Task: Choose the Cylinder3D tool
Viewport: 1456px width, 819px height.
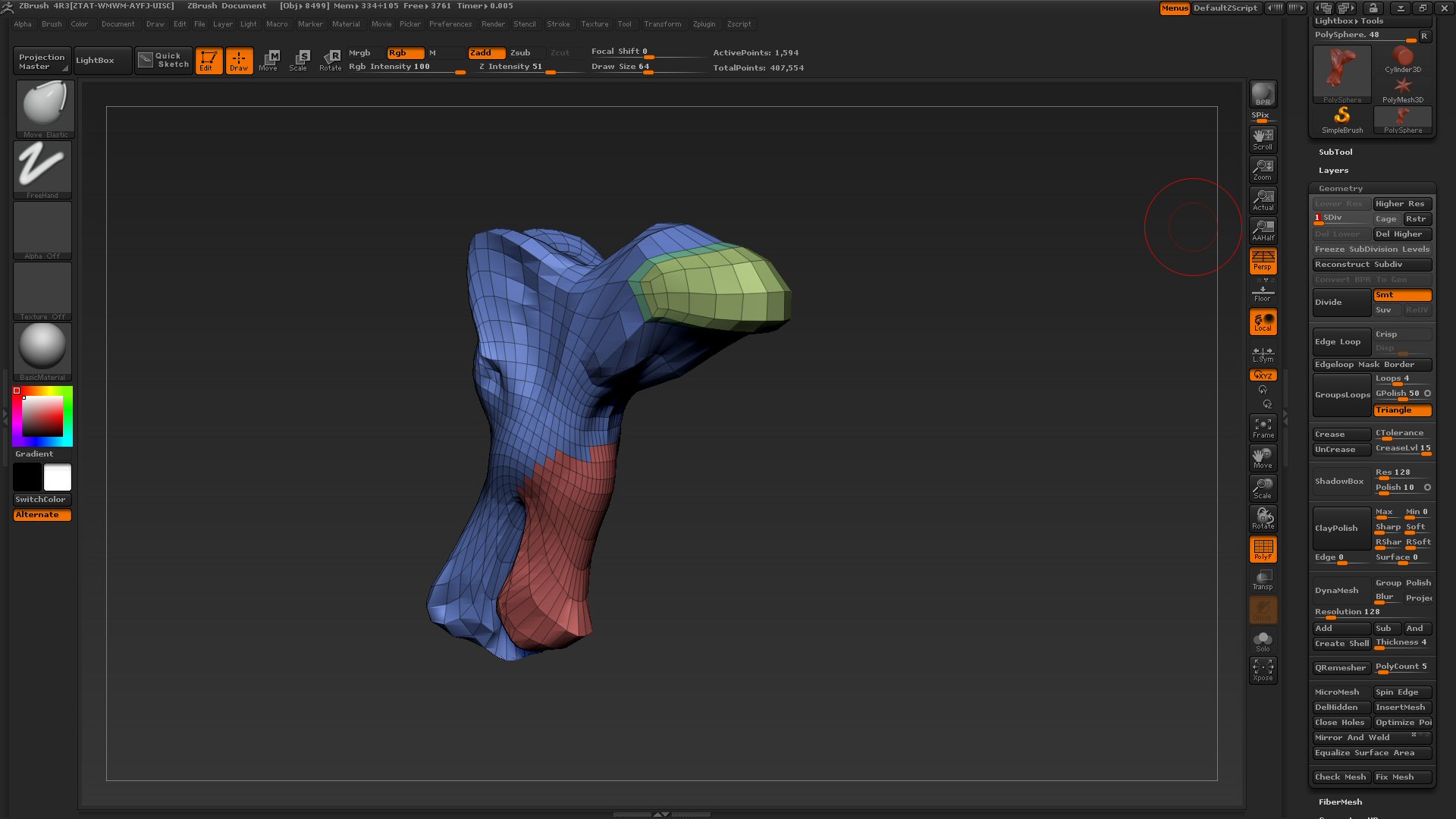Action: 1401,59
